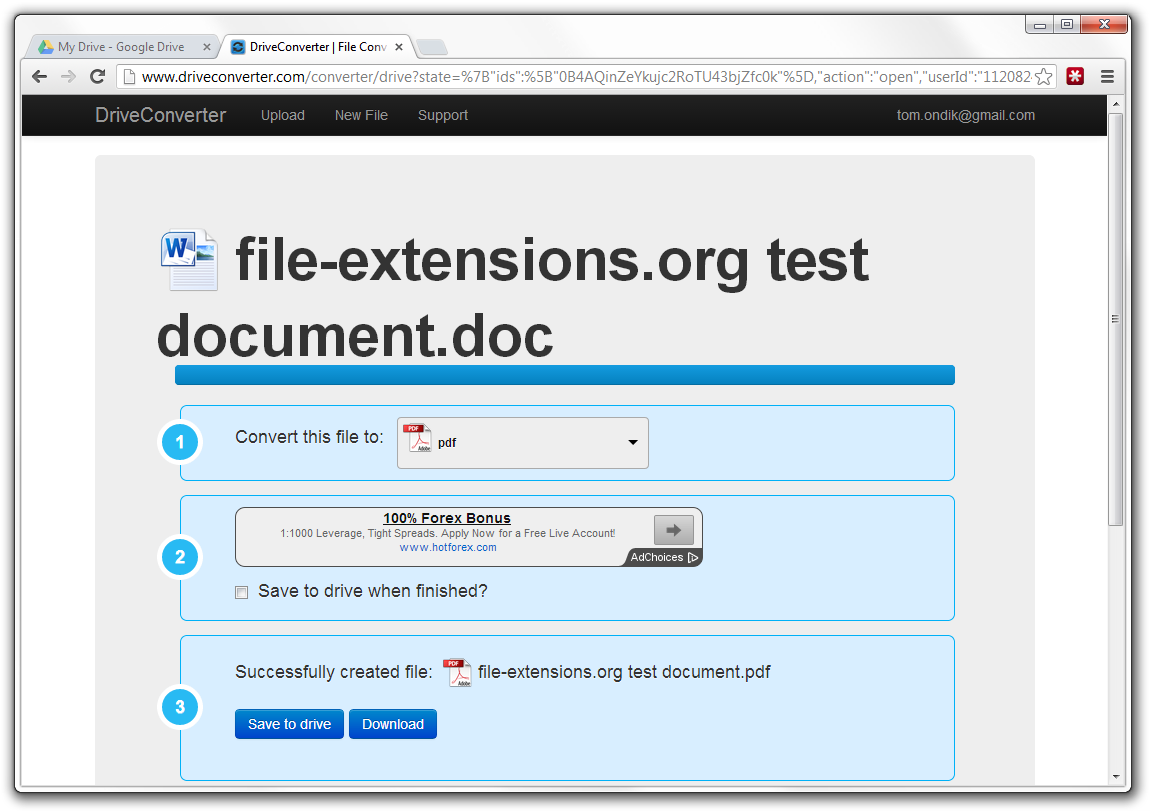Focus the URL address bar

[585, 76]
